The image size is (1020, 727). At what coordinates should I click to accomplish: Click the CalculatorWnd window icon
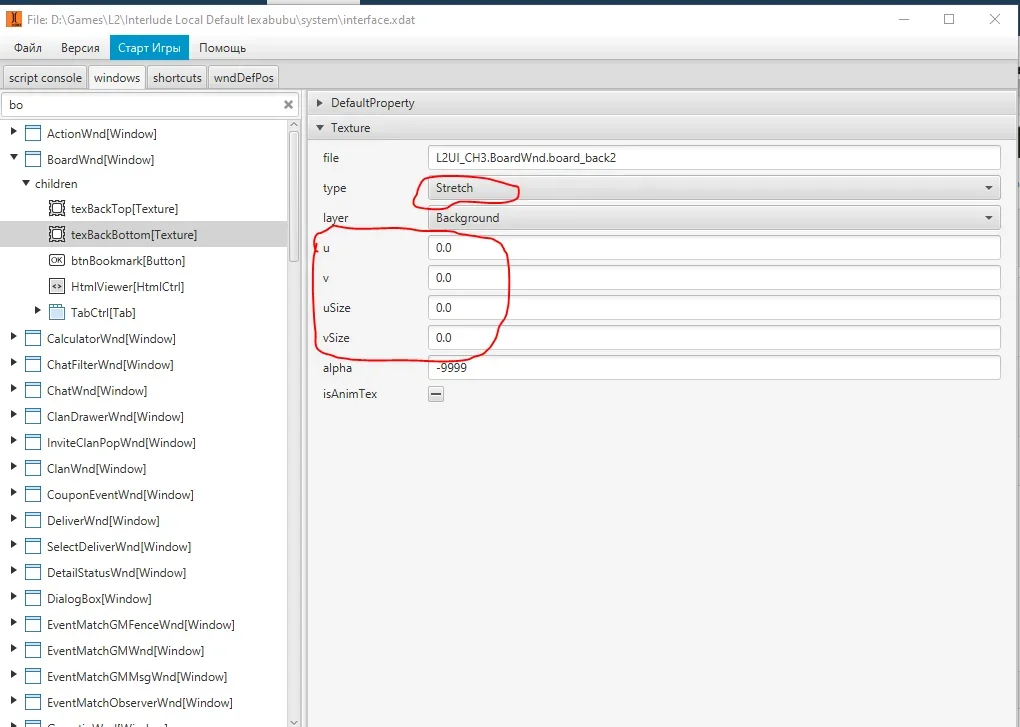(33, 339)
